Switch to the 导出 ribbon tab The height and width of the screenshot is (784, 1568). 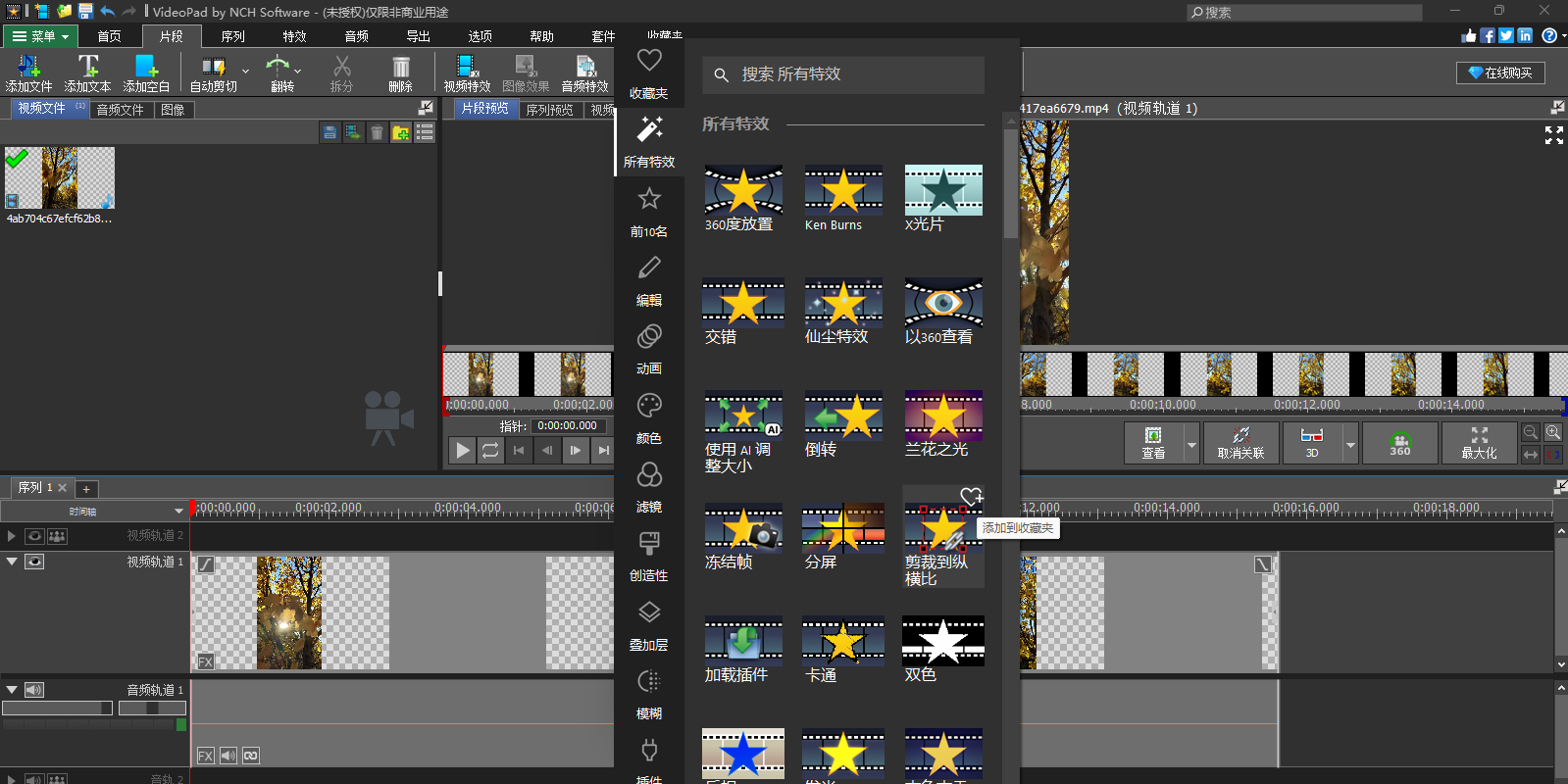(x=418, y=36)
